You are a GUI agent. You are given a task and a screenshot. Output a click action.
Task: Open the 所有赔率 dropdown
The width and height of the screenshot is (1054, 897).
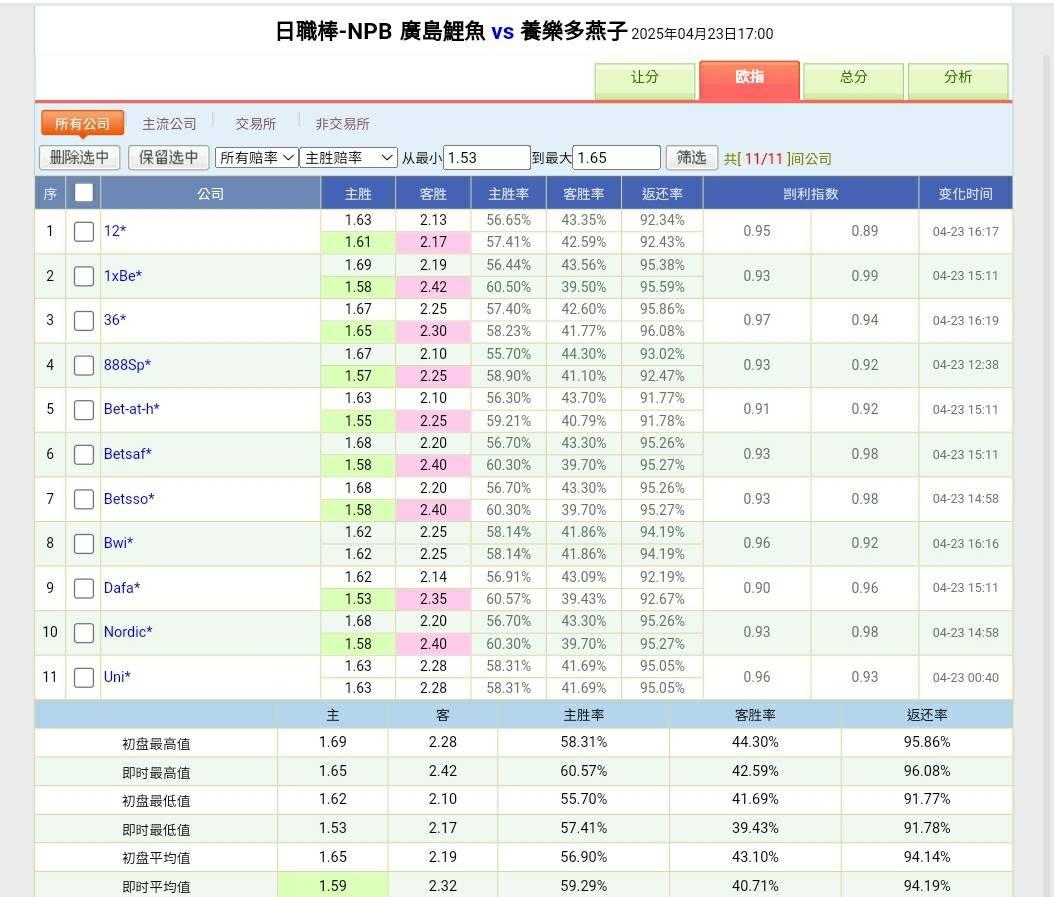256,158
